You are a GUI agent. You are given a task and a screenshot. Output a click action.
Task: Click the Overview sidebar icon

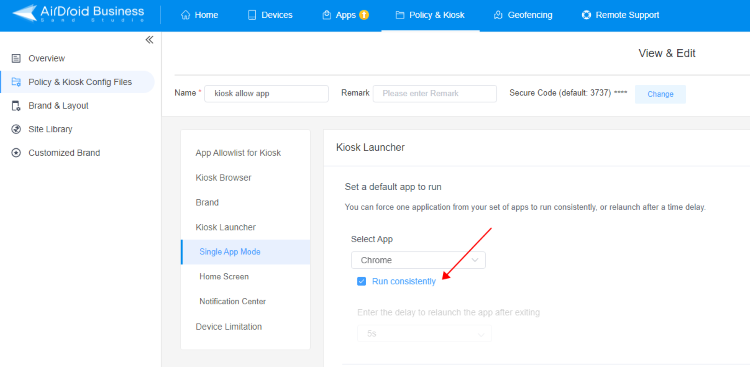click(16, 58)
